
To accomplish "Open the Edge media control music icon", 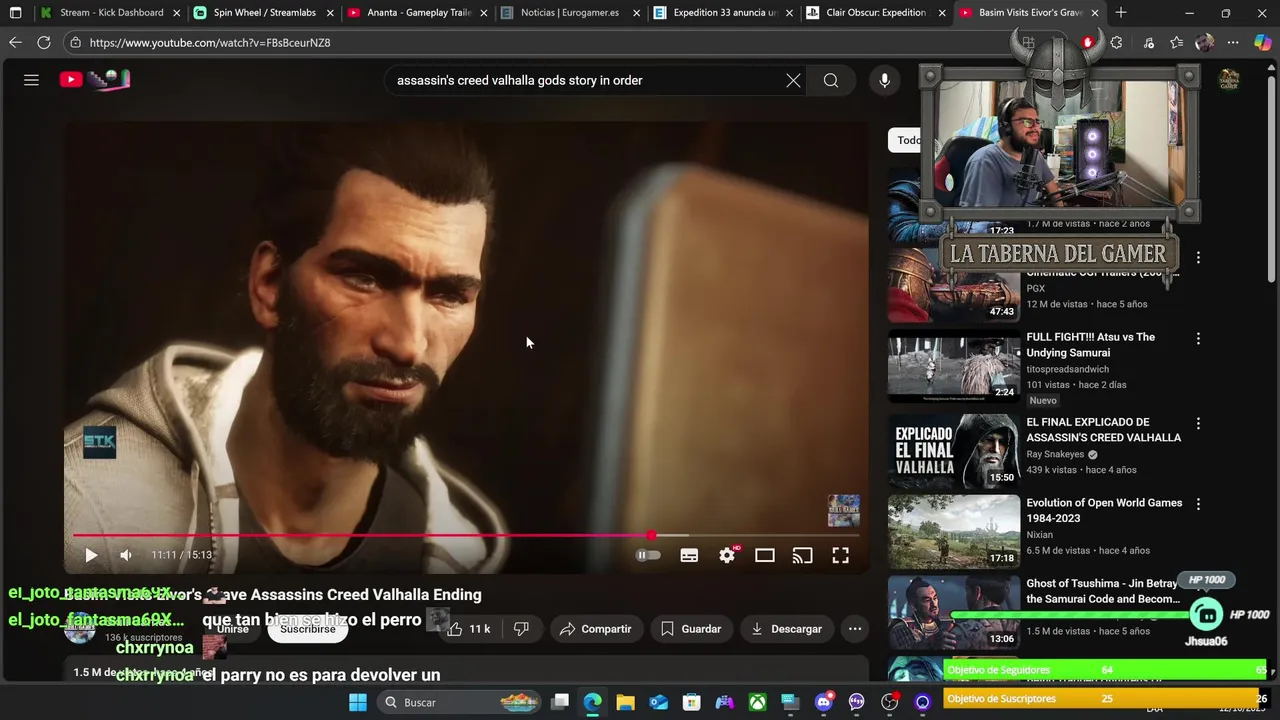I will (x=1148, y=43).
